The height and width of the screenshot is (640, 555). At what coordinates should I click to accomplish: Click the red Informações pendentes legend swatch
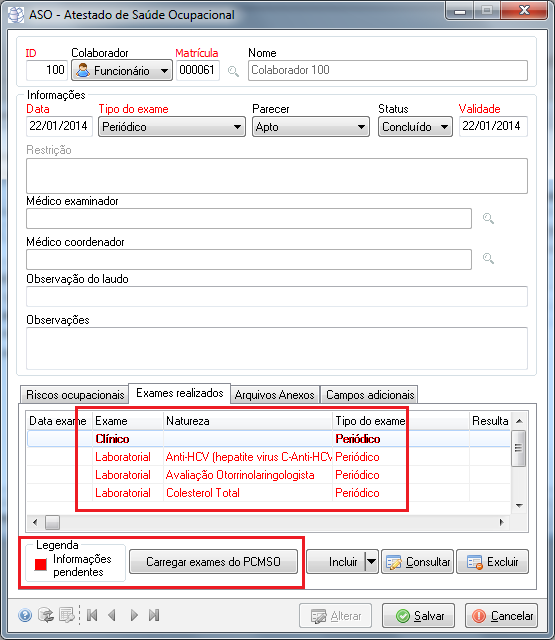coord(41,564)
